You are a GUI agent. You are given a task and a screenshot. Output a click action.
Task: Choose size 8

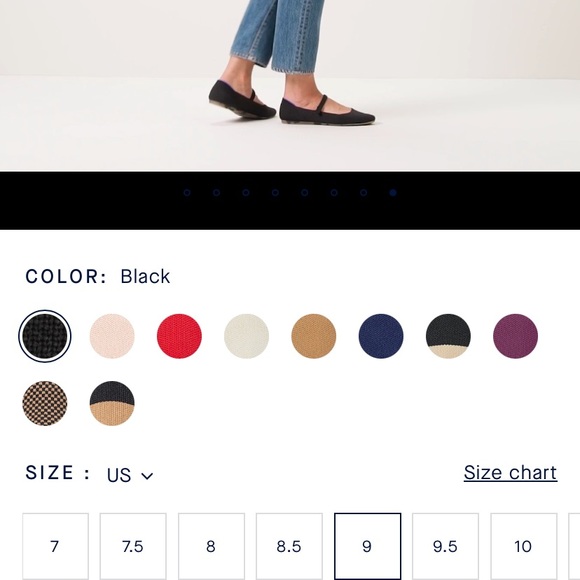211,546
